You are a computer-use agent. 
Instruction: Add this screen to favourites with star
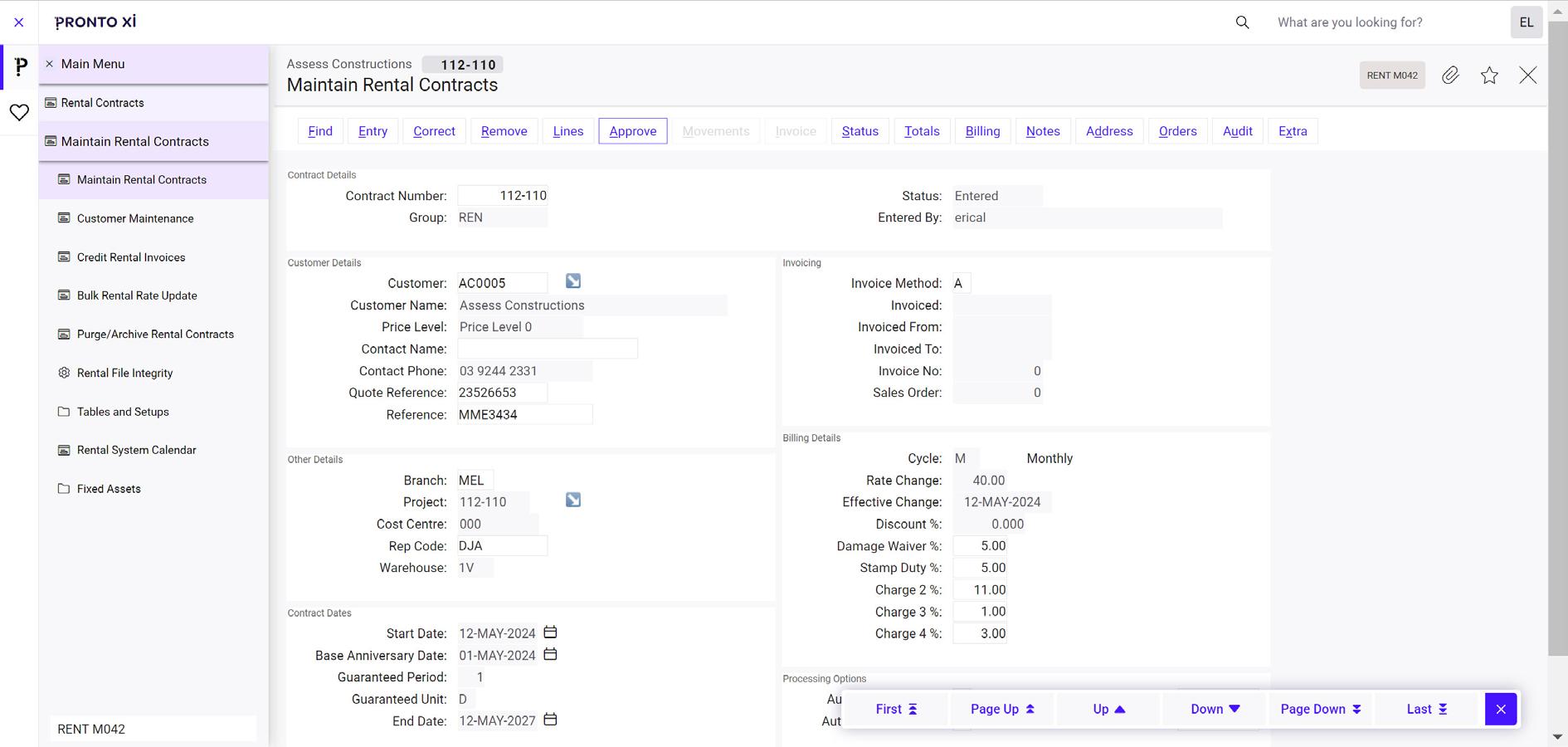click(x=1489, y=76)
